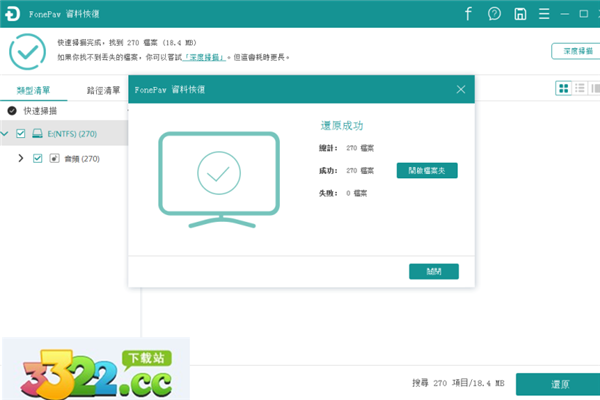Click the FonePaw logo icon
Viewport: 600px width, 400px height.
(x=12, y=14)
